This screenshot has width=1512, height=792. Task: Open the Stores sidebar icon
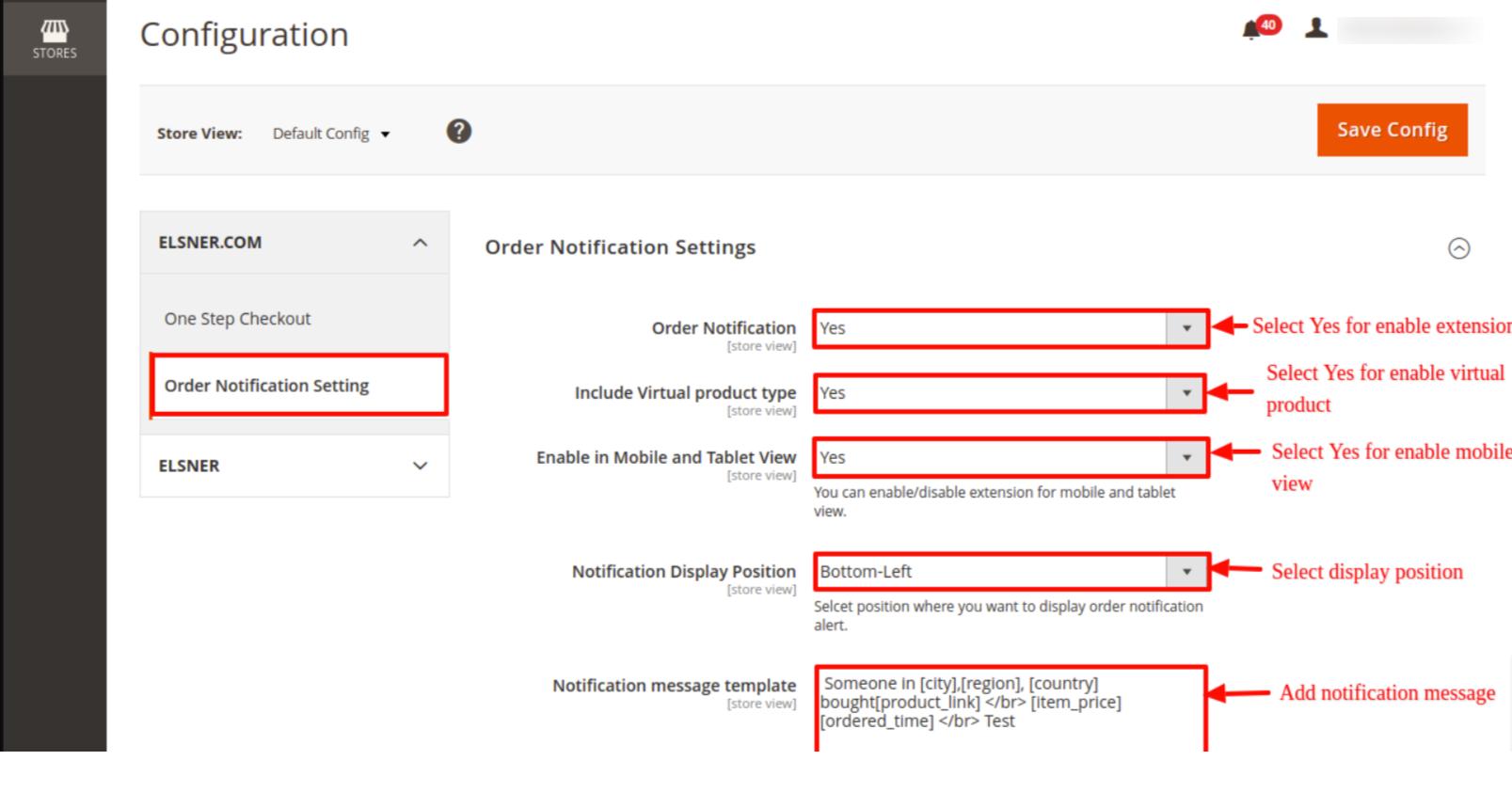point(55,39)
